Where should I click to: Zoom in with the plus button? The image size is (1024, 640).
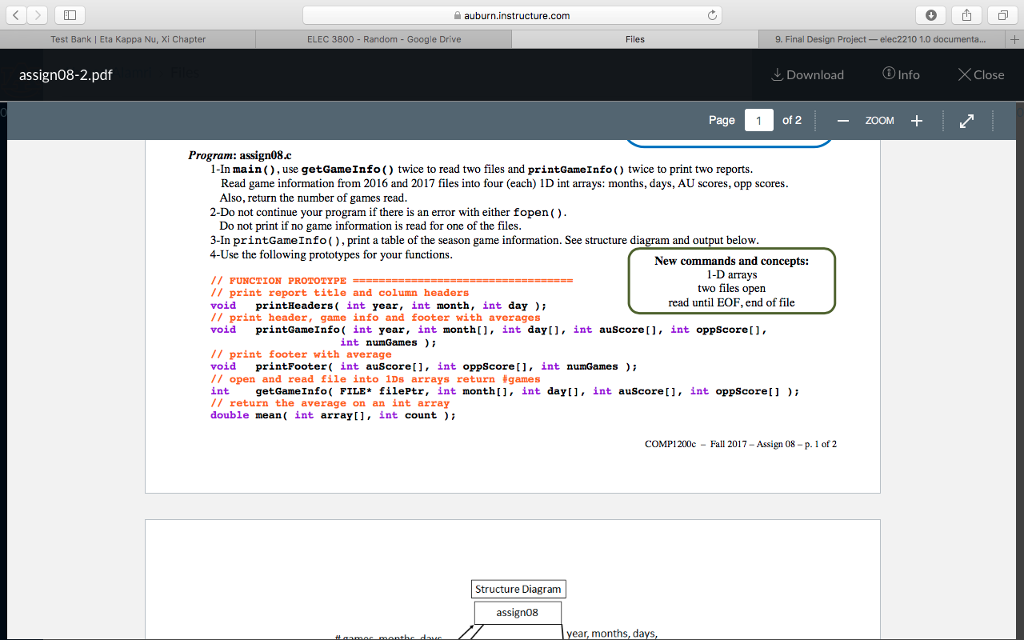(x=916, y=121)
